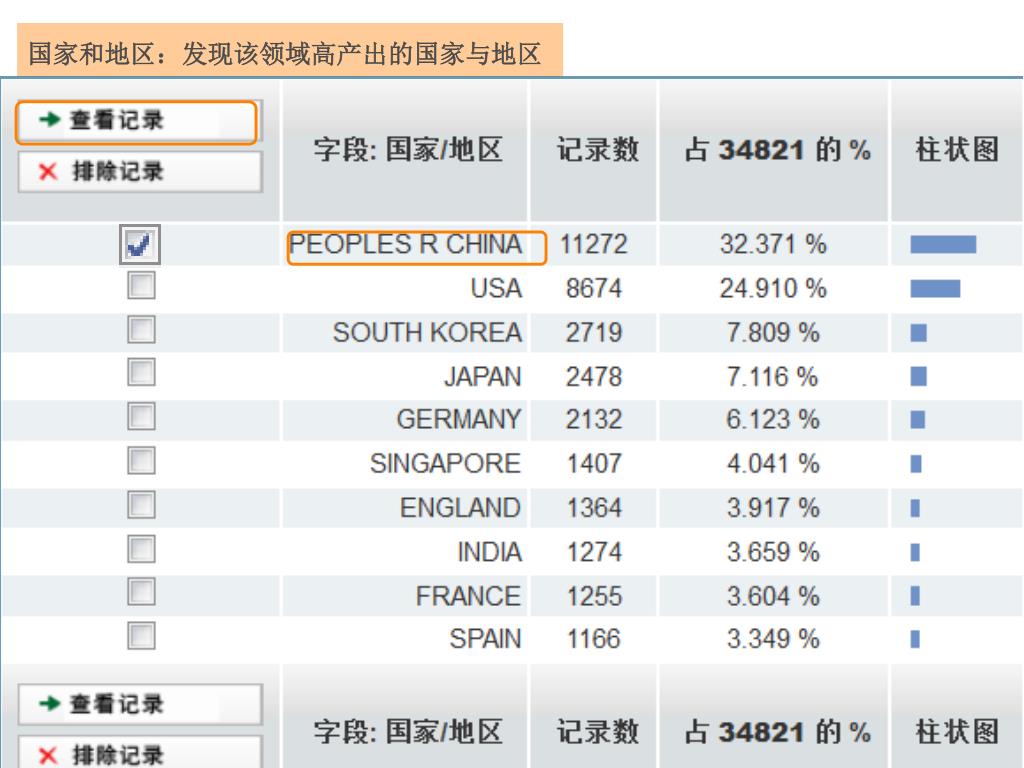The width and height of the screenshot is (1024, 768).
Task: Check the SOUTH KOREA row checkbox
Action: pos(141,330)
